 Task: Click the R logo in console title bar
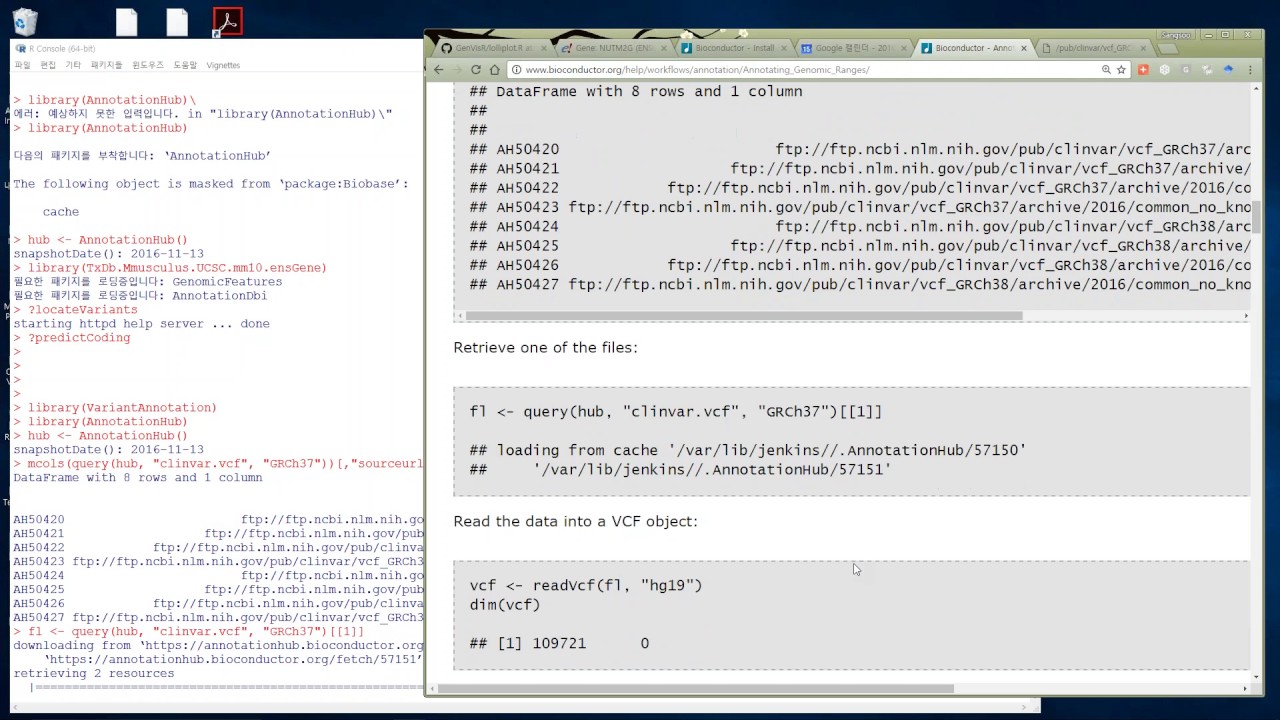coord(21,48)
